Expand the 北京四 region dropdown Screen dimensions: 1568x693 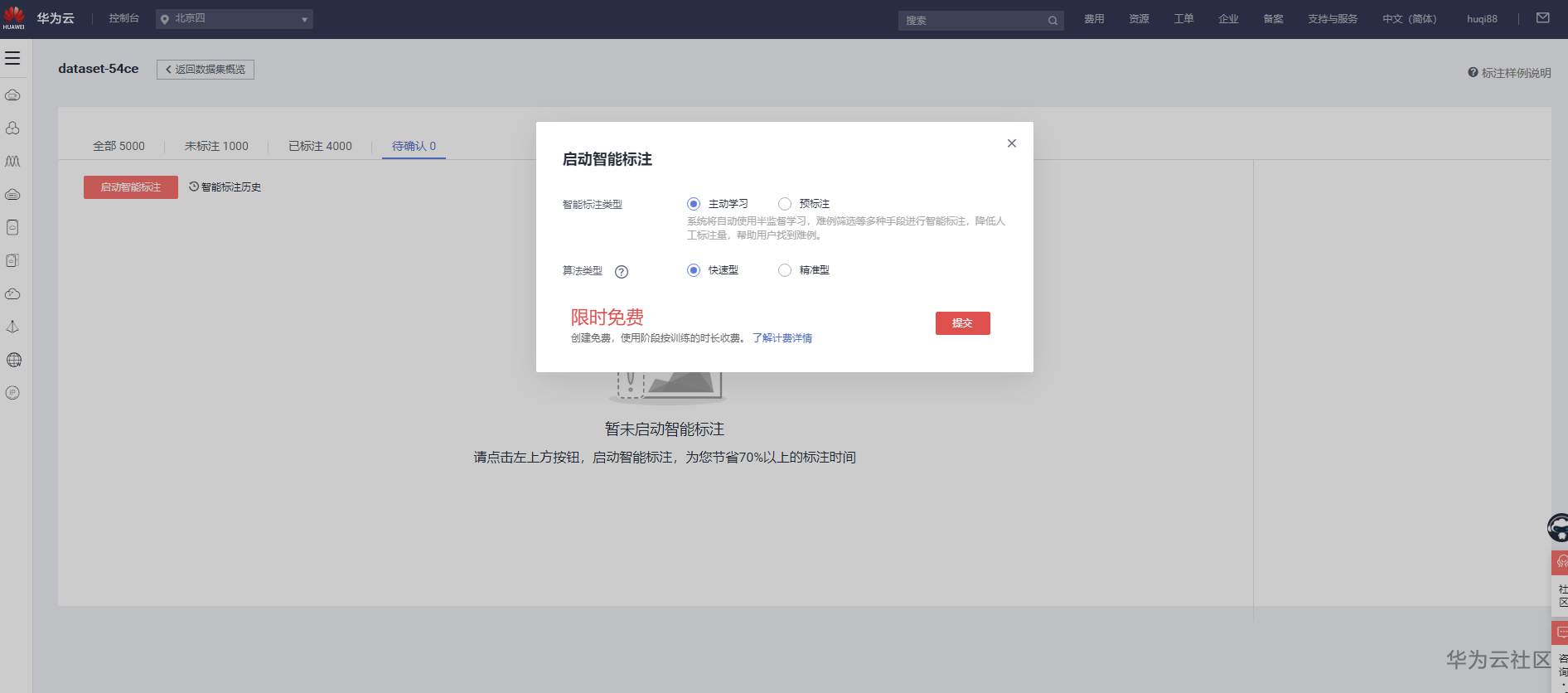pyautogui.click(x=235, y=18)
